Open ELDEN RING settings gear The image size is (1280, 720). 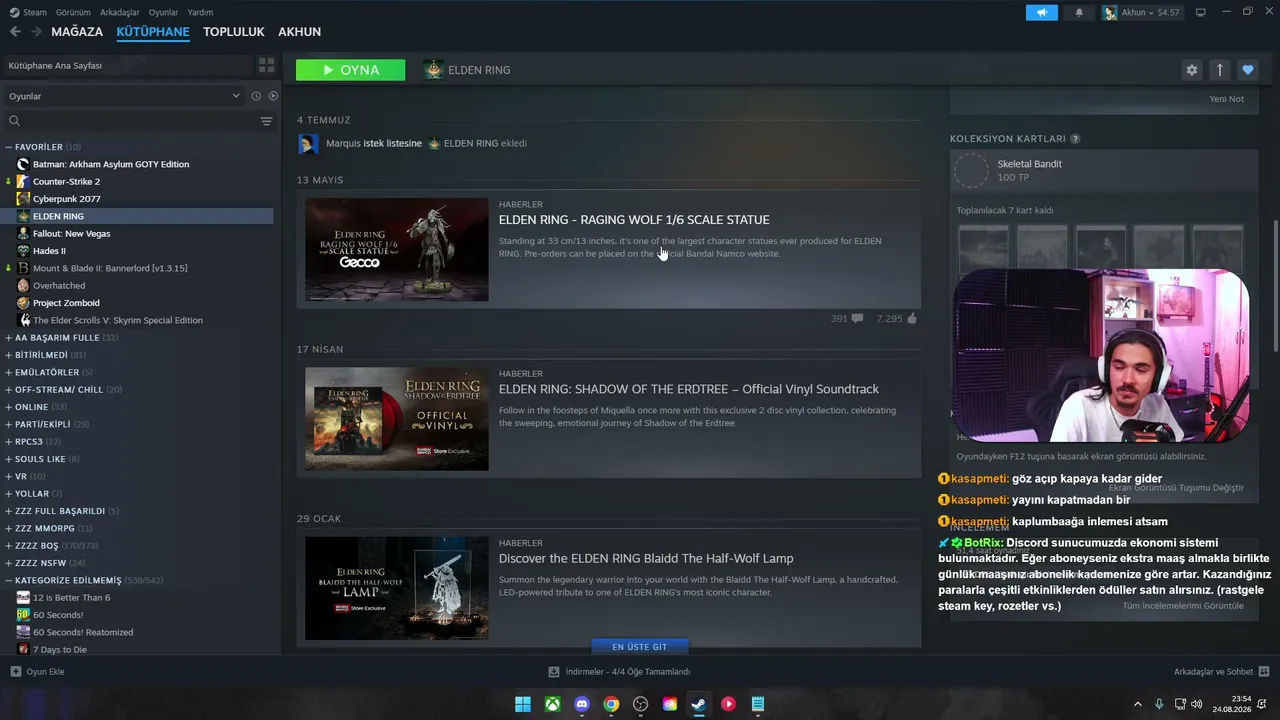pos(1191,70)
